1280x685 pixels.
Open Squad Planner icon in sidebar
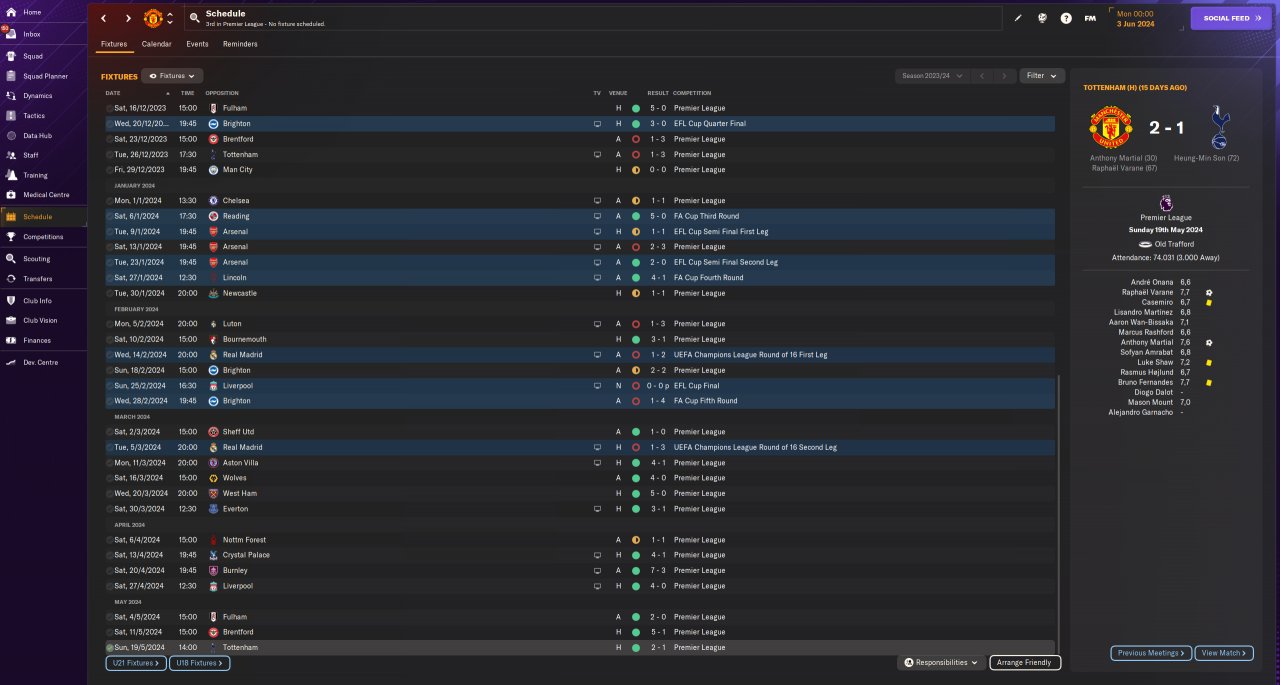[11, 76]
